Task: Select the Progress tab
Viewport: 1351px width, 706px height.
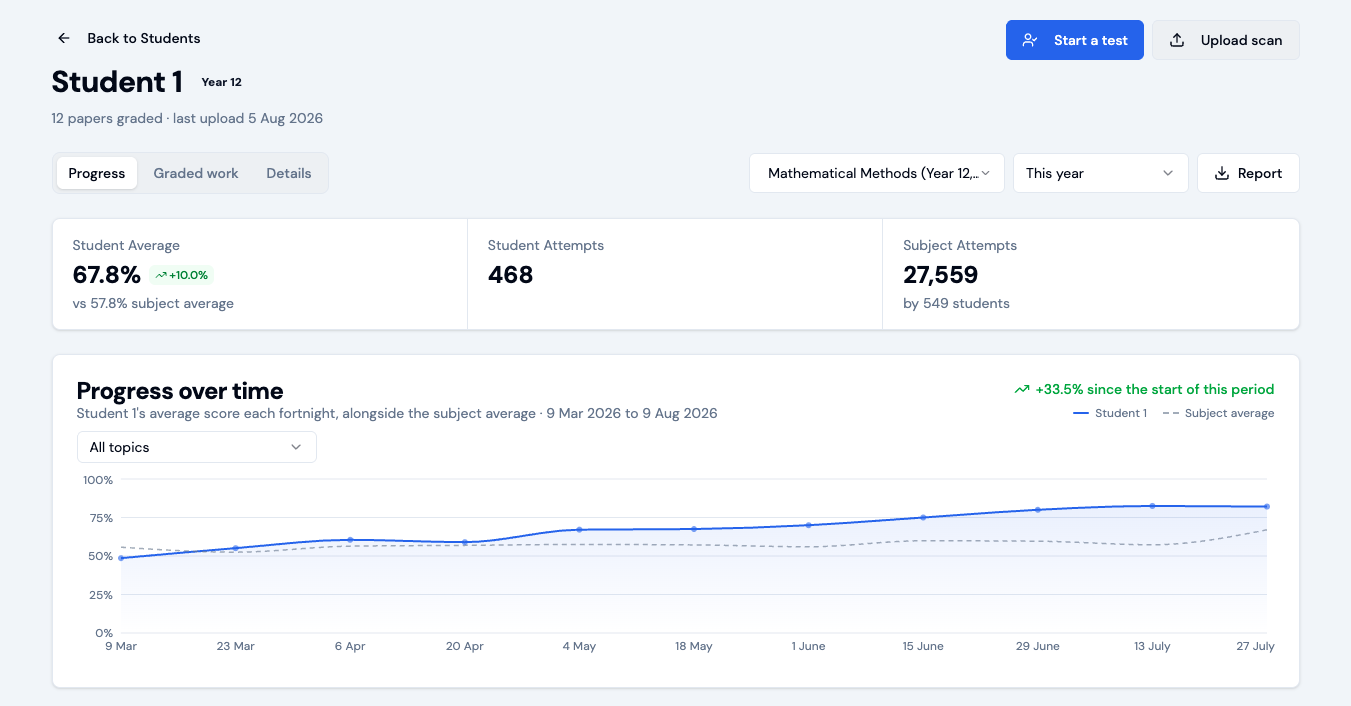Action: coord(97,173)
